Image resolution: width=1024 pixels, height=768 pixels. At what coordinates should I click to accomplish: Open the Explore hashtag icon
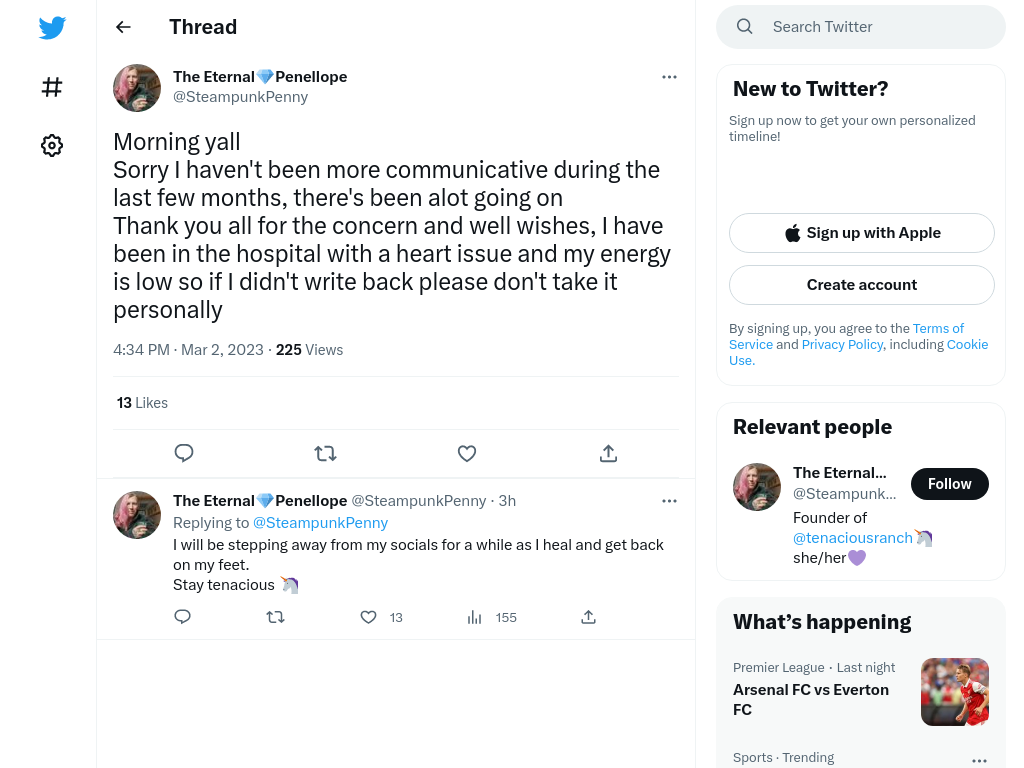pos(52,87)
